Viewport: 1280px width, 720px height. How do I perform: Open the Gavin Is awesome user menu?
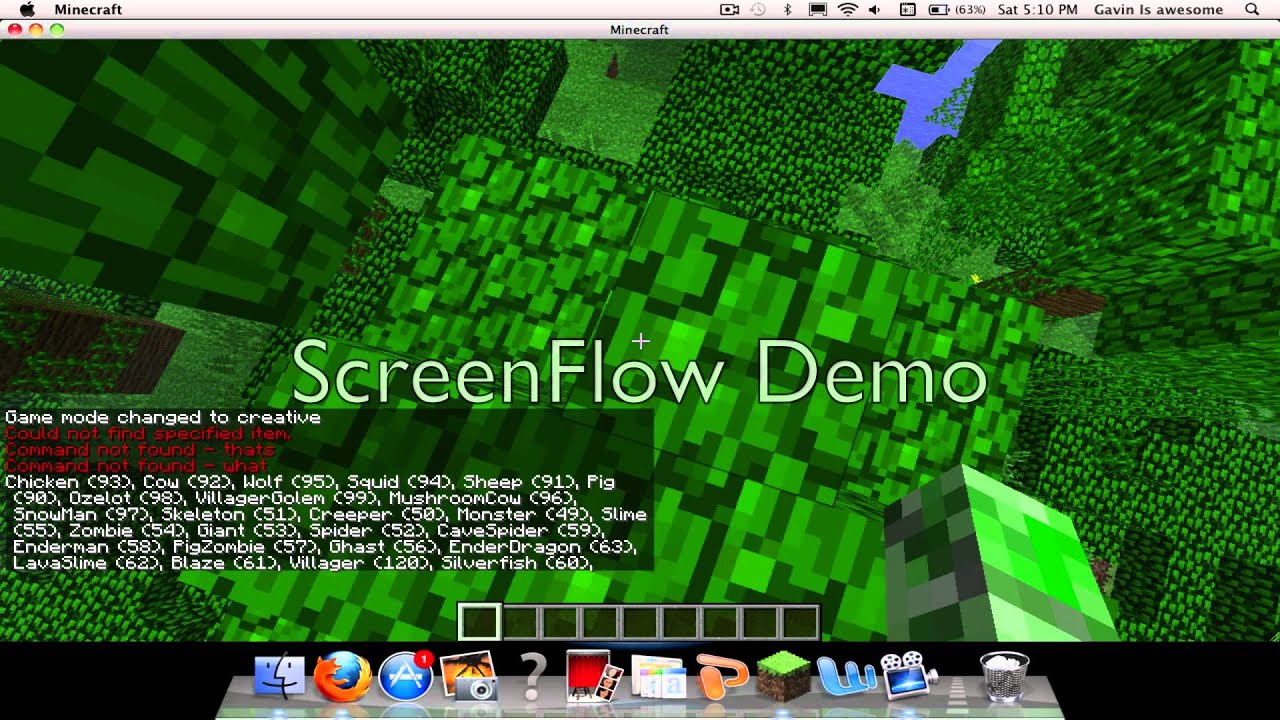(1158, 9)
